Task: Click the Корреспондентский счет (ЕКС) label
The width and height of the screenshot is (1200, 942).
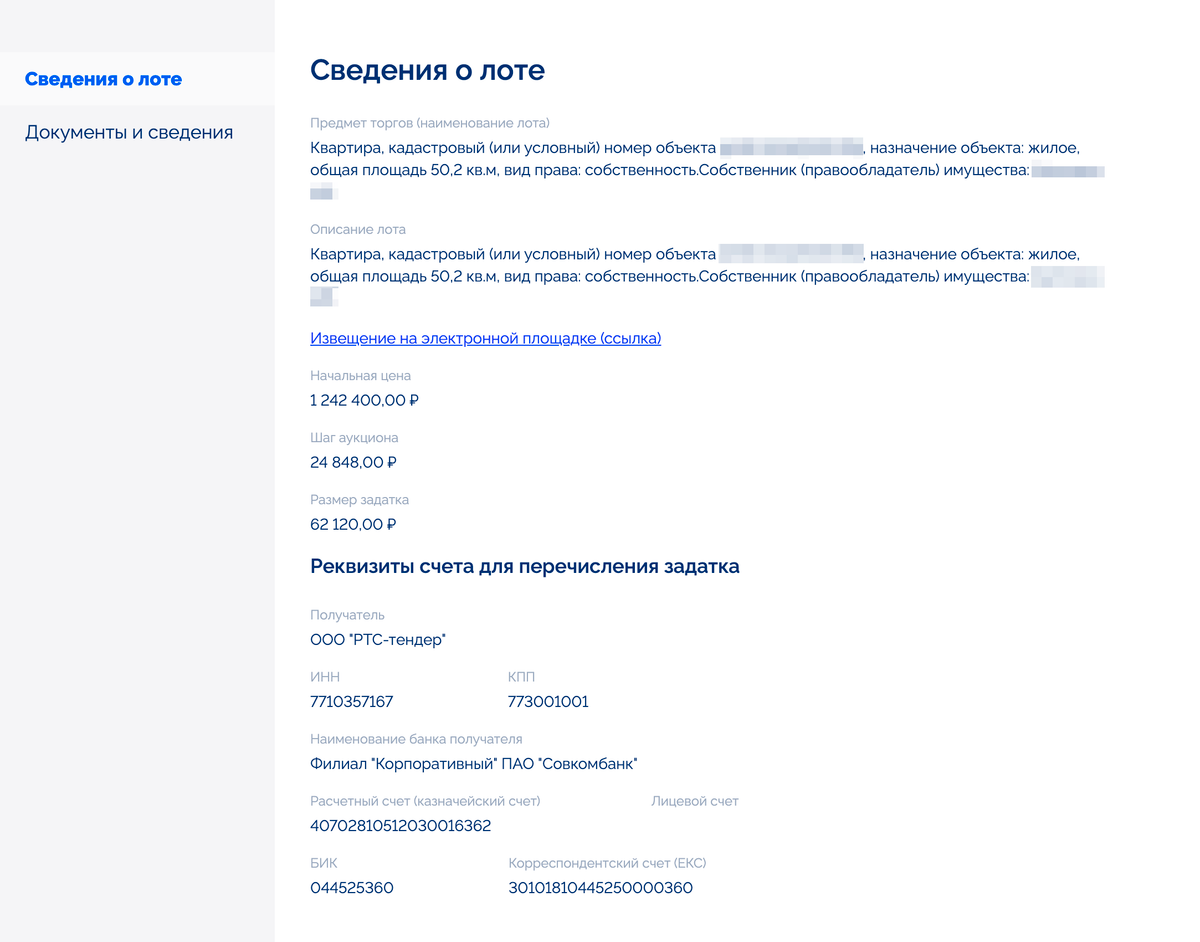Action: [x=607, y=863]
